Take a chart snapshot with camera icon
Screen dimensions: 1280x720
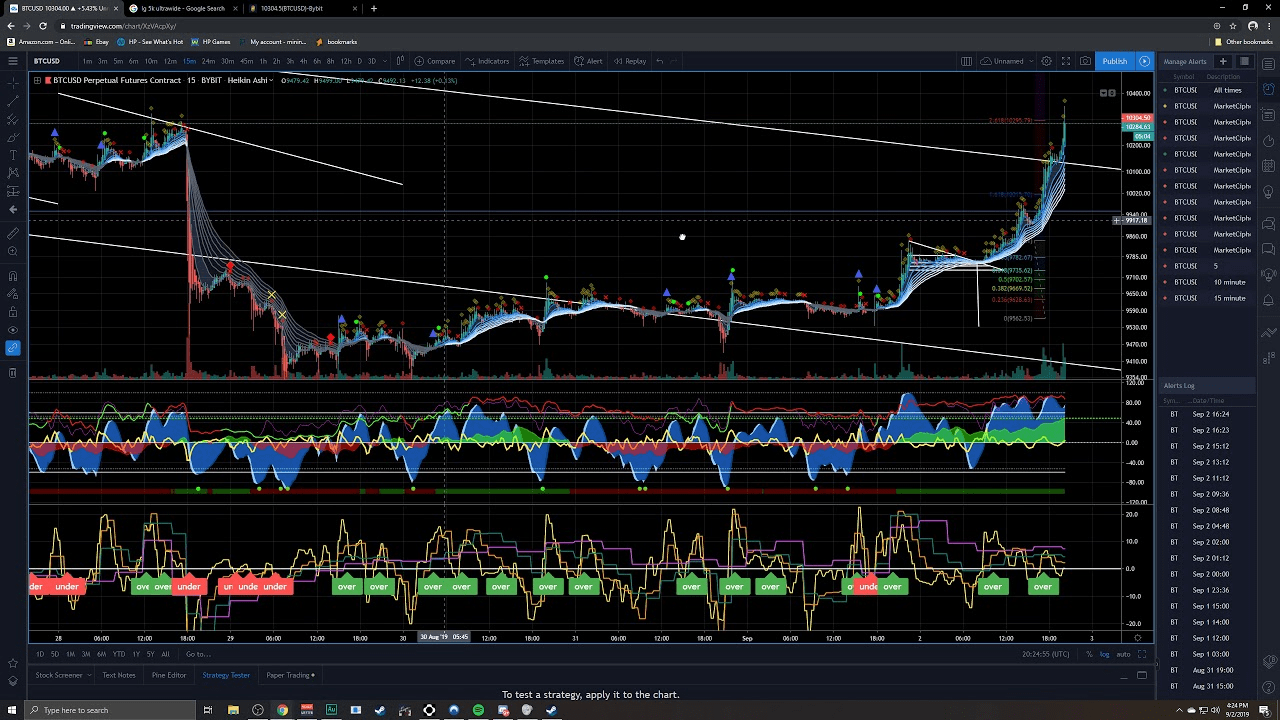1085,61
